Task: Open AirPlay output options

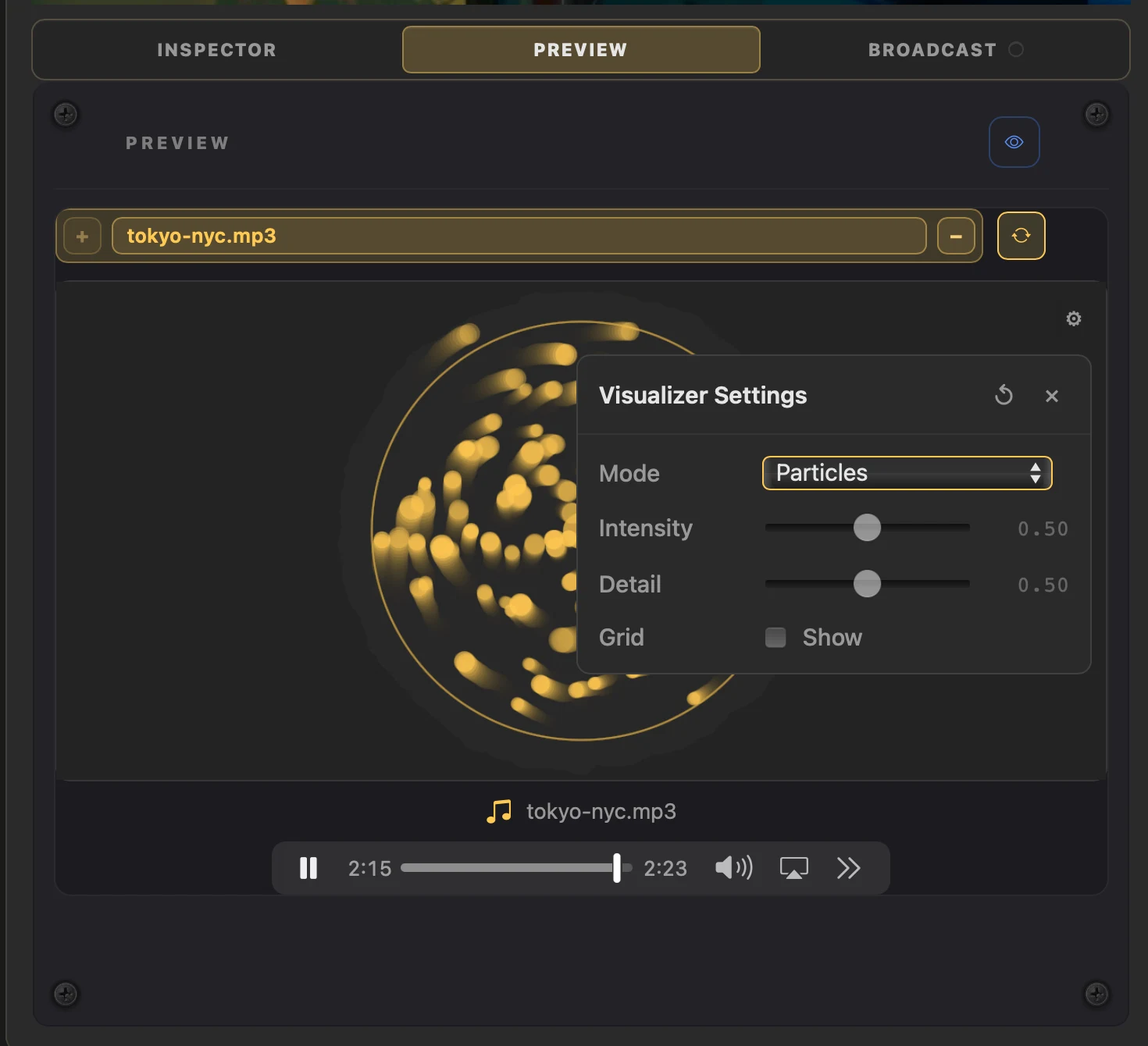Action: click(x=794, y=868)
